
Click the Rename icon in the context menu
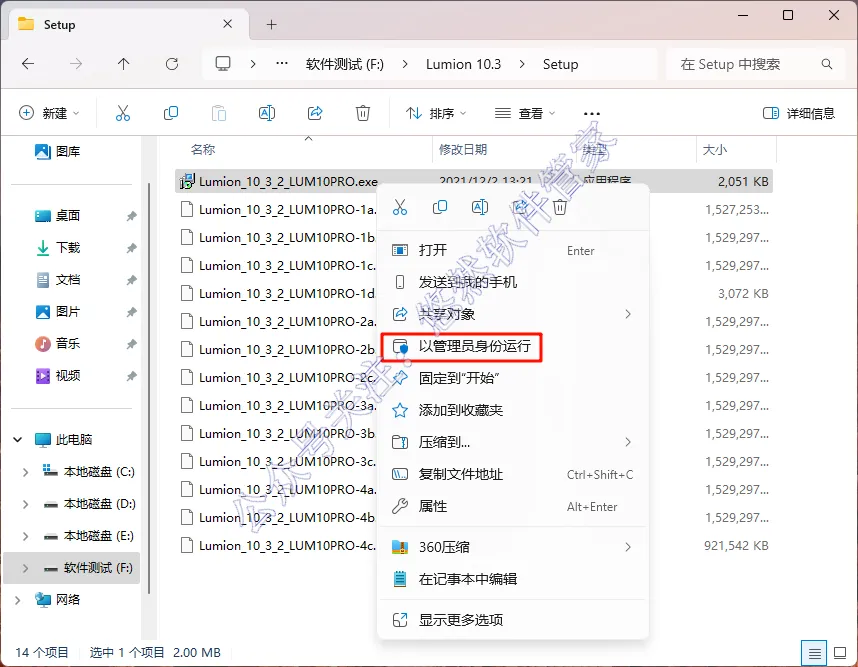(x=480, y=207)
